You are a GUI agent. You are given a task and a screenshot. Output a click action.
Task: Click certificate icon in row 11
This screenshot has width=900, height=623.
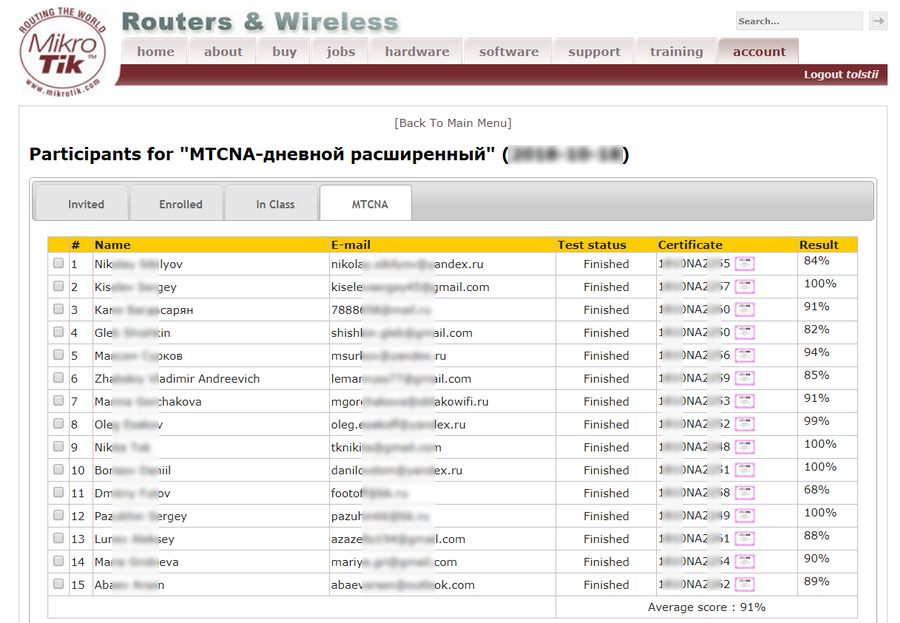[744, 493]
